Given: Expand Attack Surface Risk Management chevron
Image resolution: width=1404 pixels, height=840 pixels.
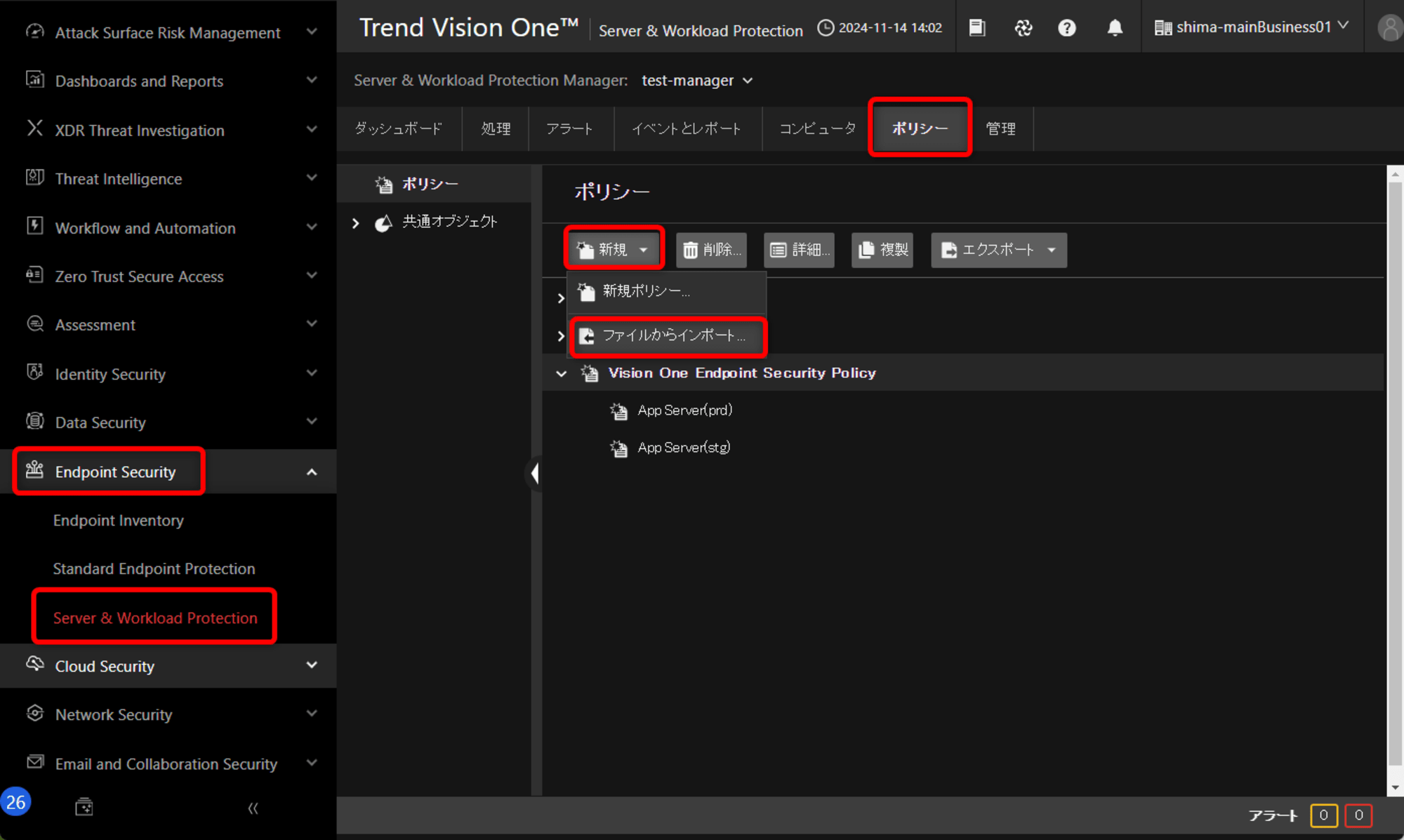Looking at the screenshot, I should pos(312,32).
